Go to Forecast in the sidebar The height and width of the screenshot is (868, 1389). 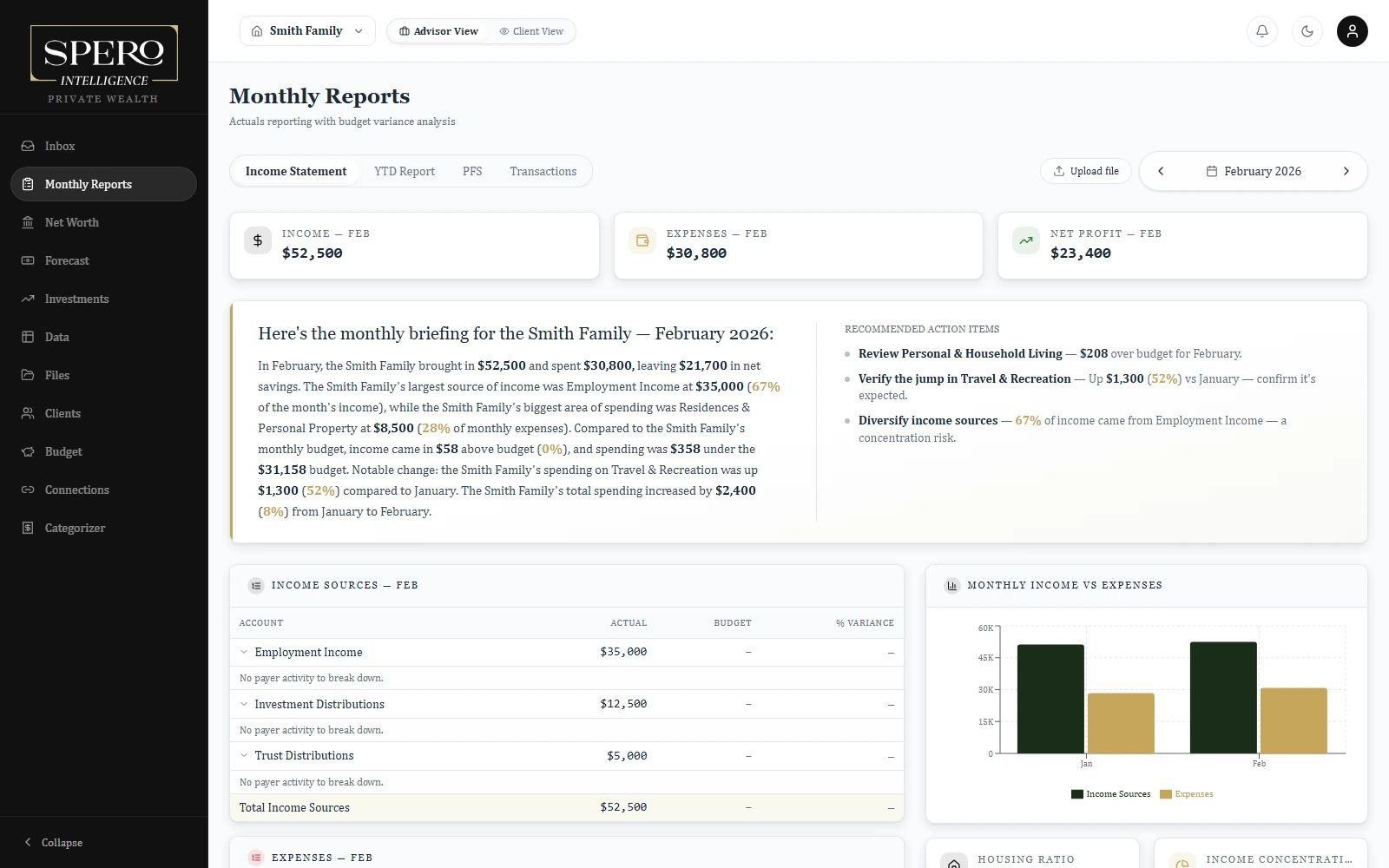click(103, 260)
